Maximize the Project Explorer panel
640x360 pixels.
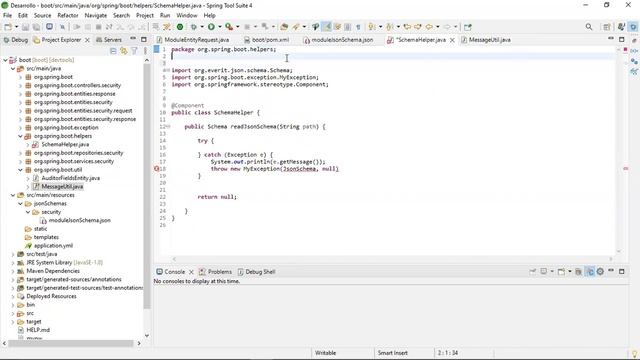(x=144, y=40)
